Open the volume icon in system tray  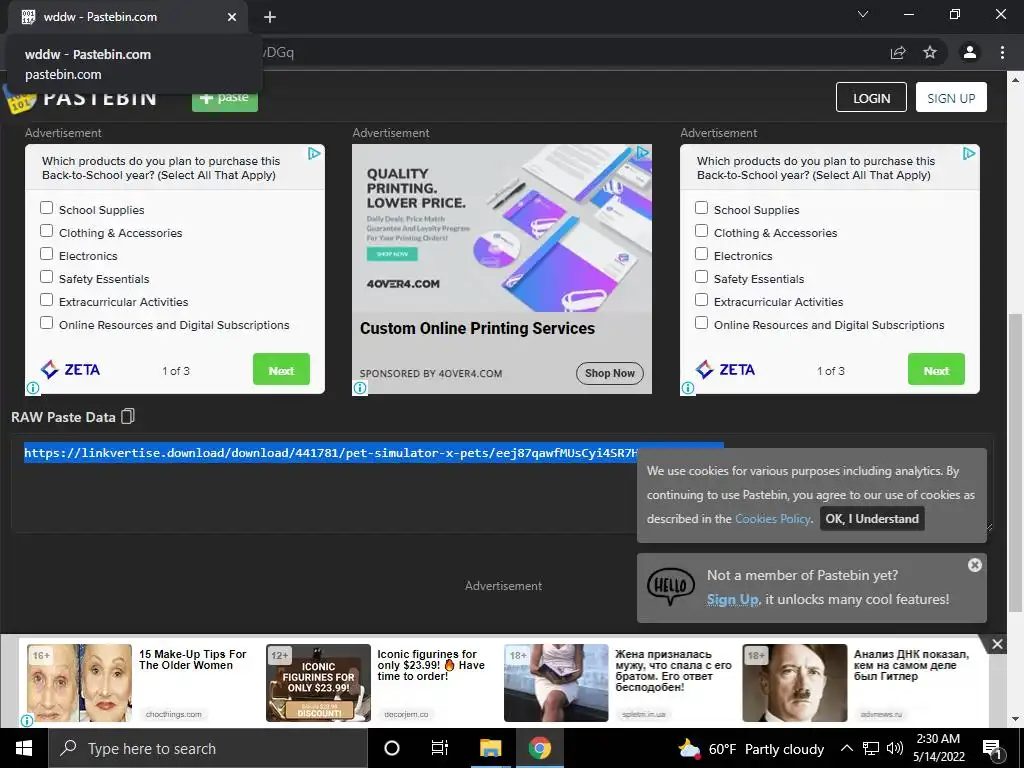895,748
